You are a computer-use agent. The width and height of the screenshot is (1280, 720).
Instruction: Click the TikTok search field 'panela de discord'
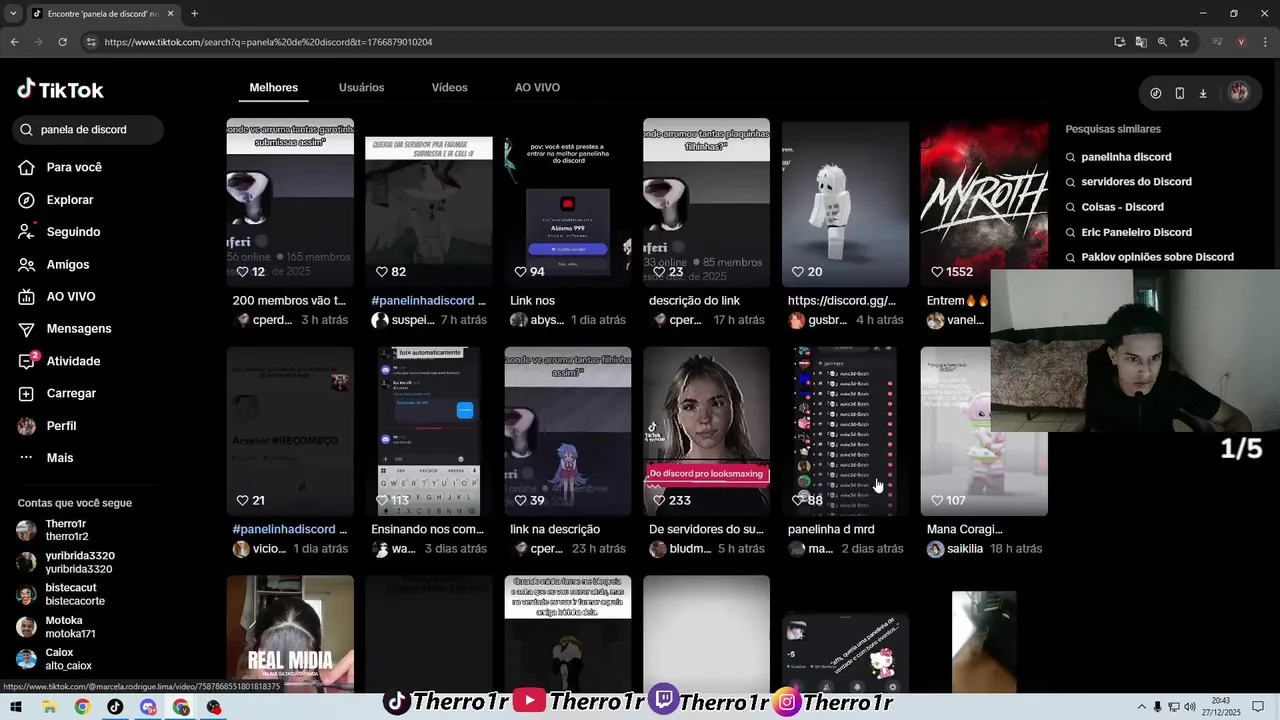88,130
